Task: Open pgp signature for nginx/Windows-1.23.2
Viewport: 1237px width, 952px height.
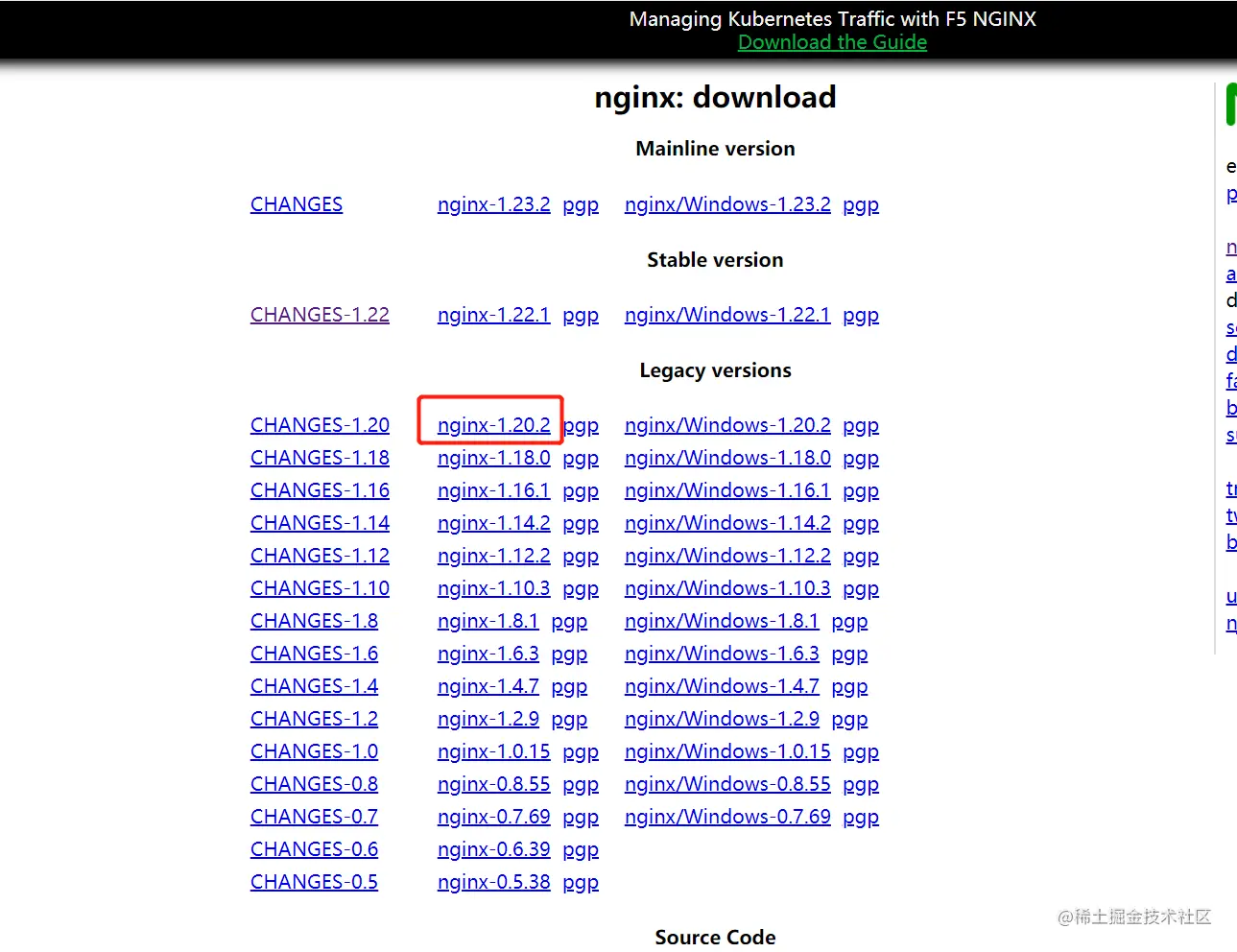Action: coord(861,205)
